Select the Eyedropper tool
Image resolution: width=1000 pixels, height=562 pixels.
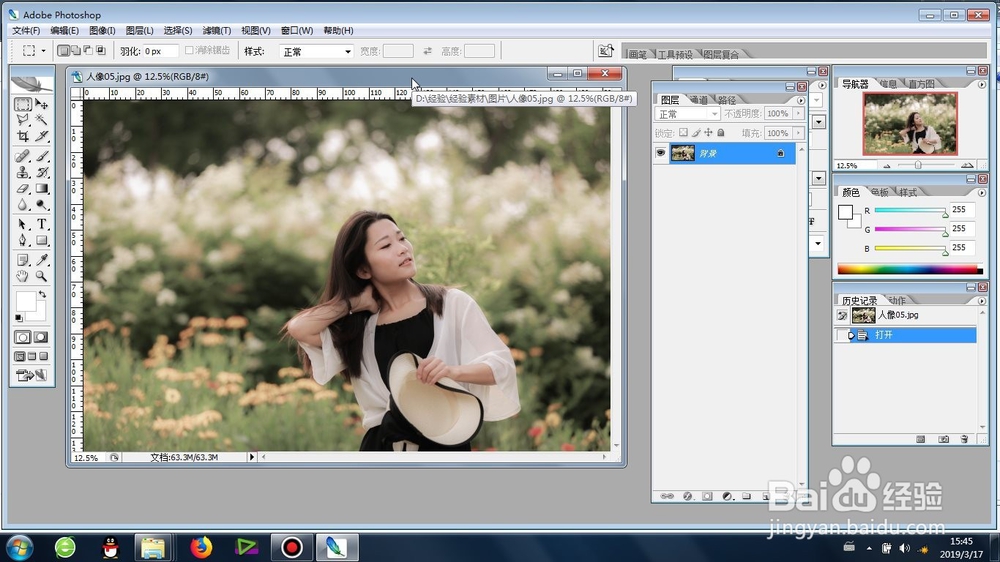coord(41,260)
